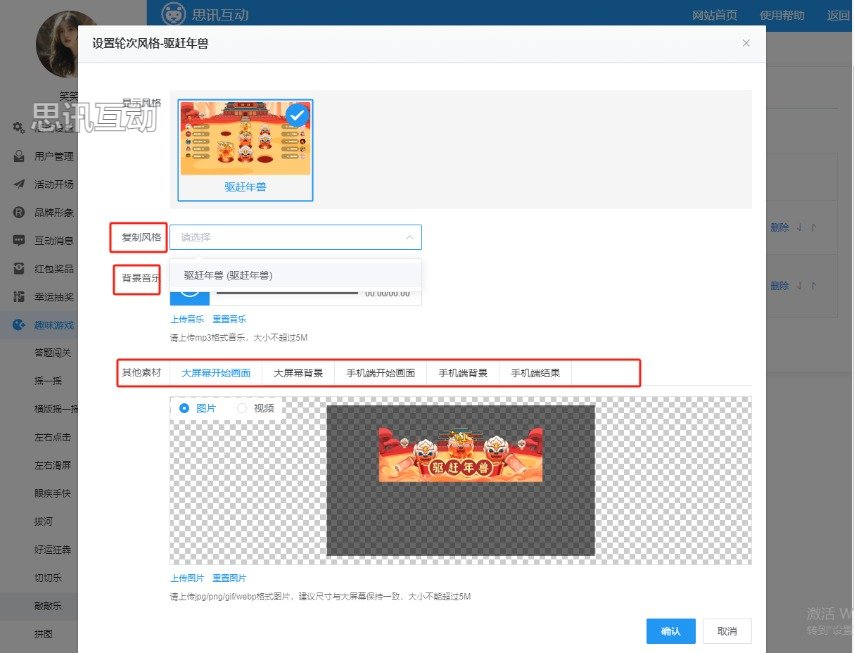Click the up arrow beside the upper 删除
The height and width of the screenshot is (653, 854).
pos(813,227)
